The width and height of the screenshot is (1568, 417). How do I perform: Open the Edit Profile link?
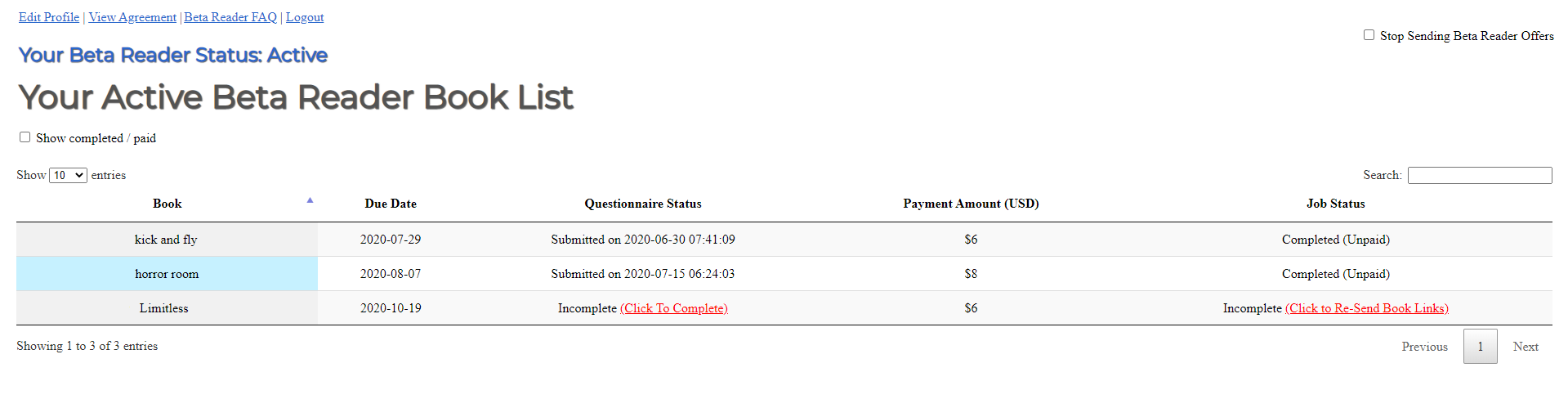coord(49,17)
